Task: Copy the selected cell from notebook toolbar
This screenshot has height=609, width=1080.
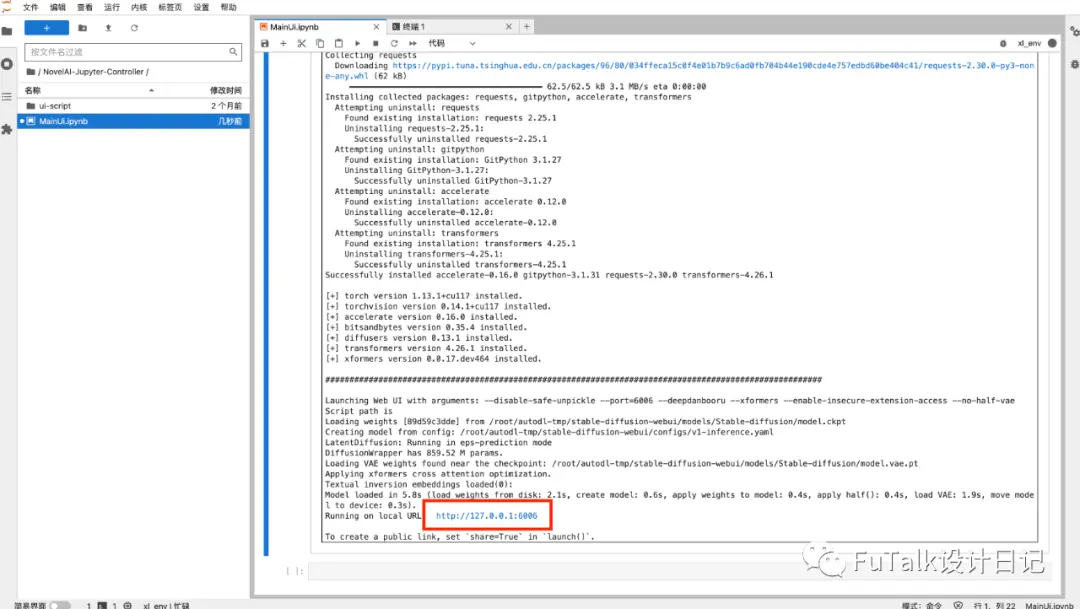Action: coord(320,43)
